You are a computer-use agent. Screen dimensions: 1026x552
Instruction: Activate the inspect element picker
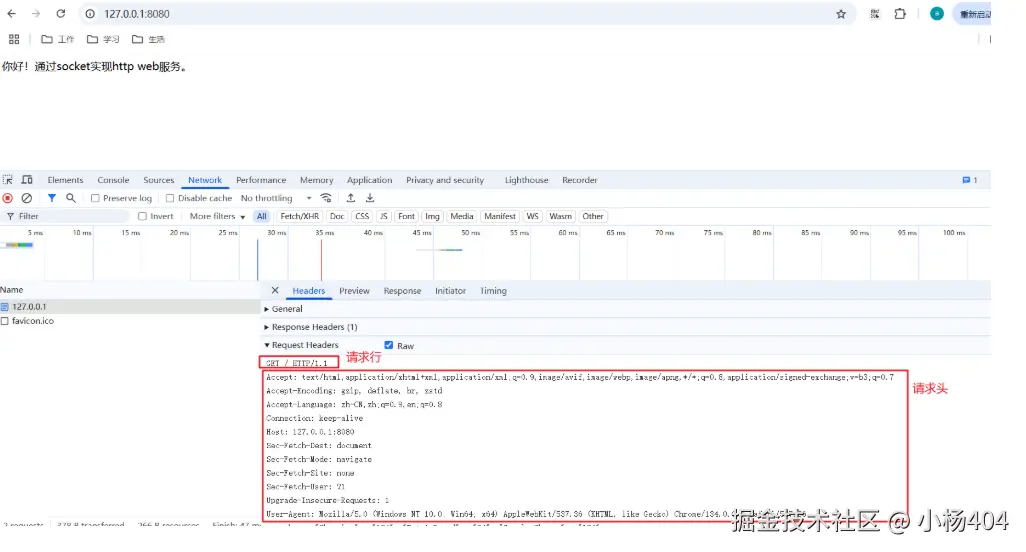click(x=8, y=180)
